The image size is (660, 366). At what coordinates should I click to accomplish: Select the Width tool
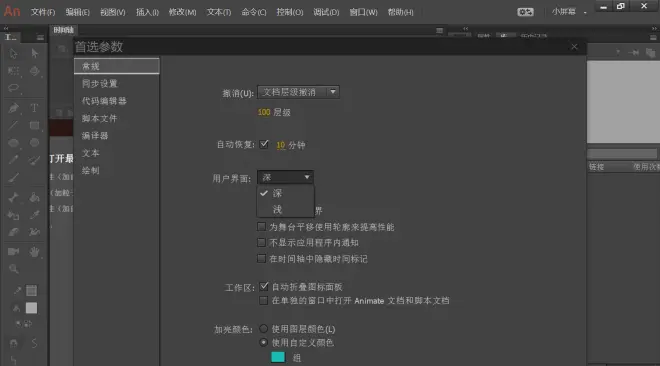35,232
